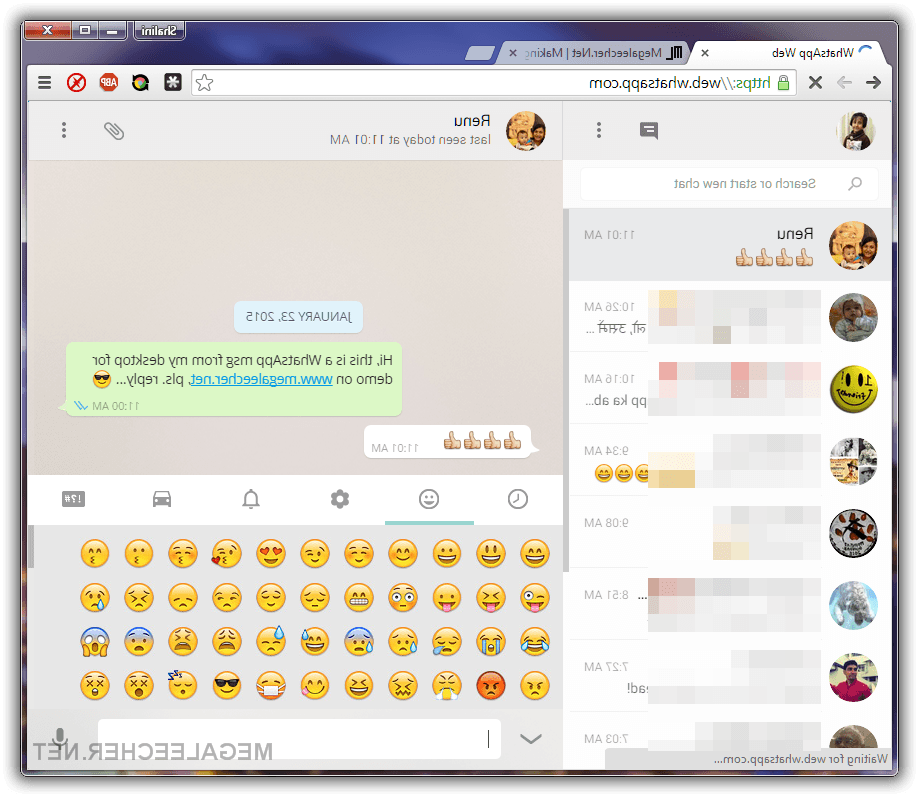
Task: Click the message text input box
Action: (x=299, y=739)
